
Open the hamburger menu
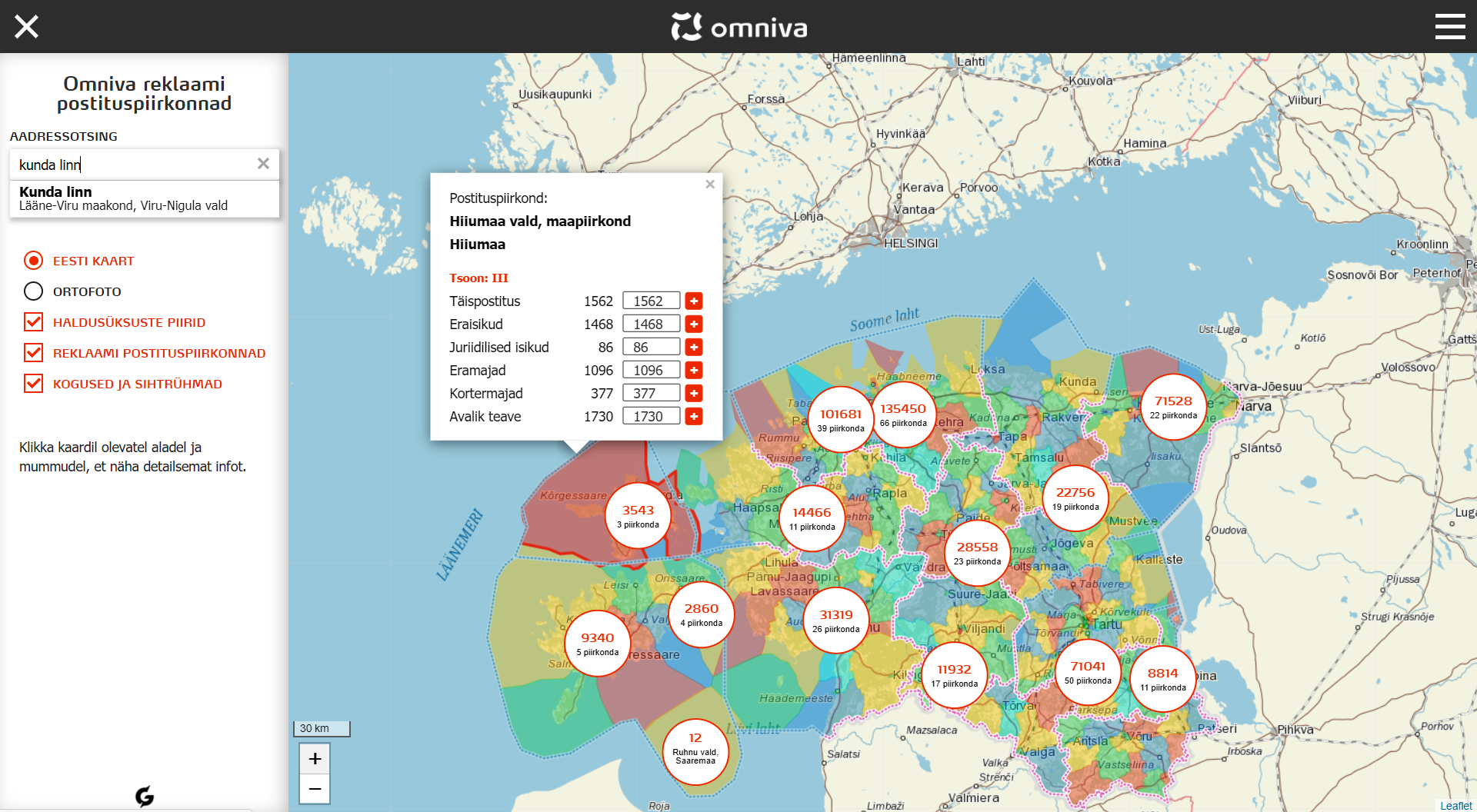[x=1450, y=26]
